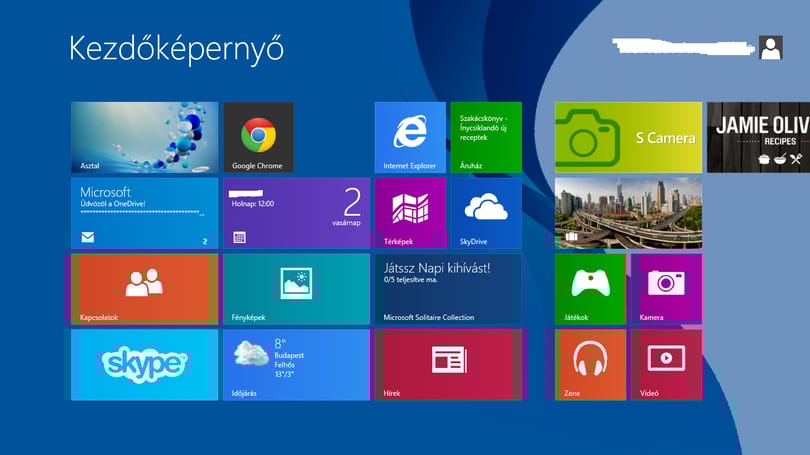Open the Zene music tile

pos(590,365)
